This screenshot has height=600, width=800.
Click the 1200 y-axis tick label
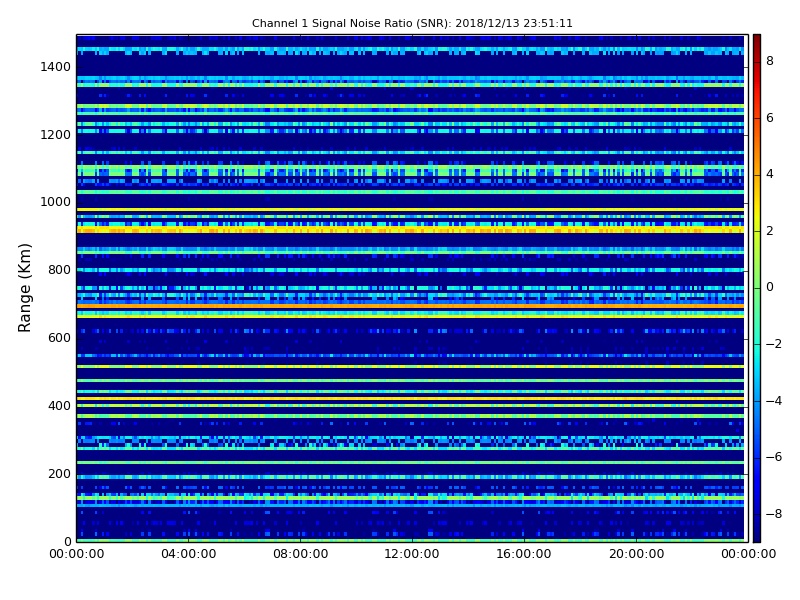[56, 135]
